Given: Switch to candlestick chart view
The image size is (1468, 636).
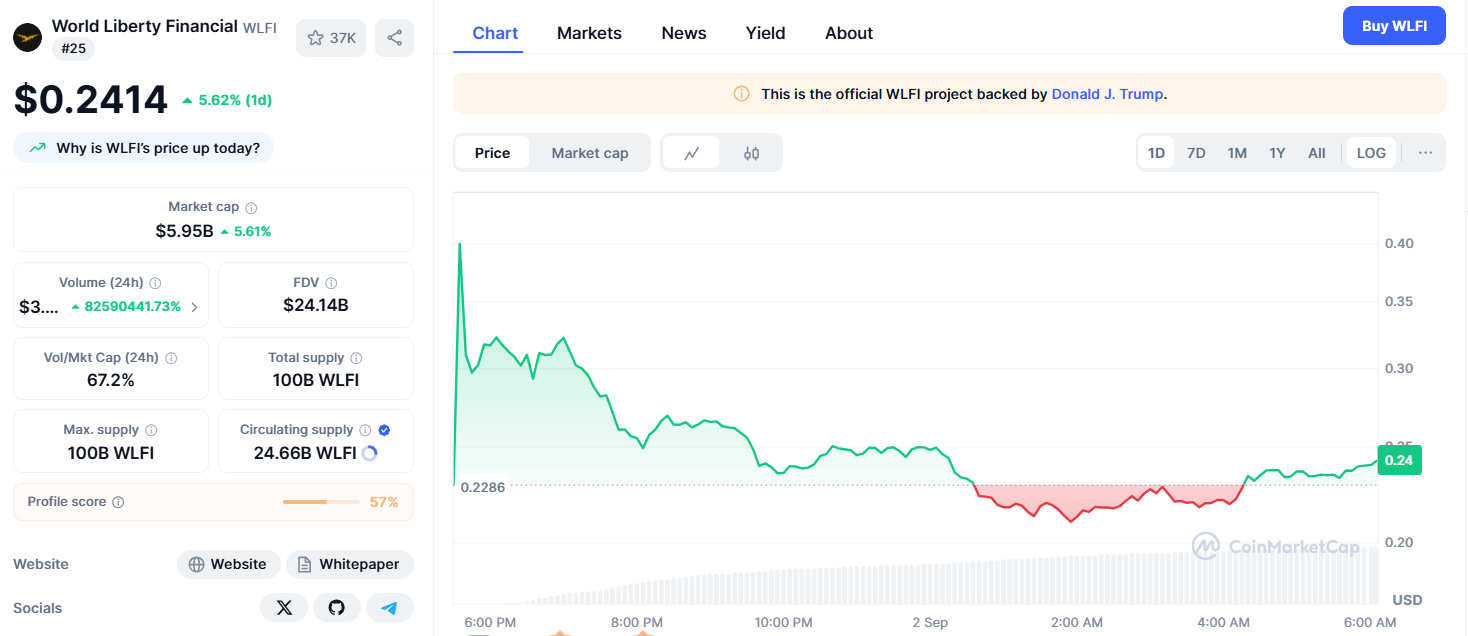Looking at the screenshot, I should coord(751,153).
